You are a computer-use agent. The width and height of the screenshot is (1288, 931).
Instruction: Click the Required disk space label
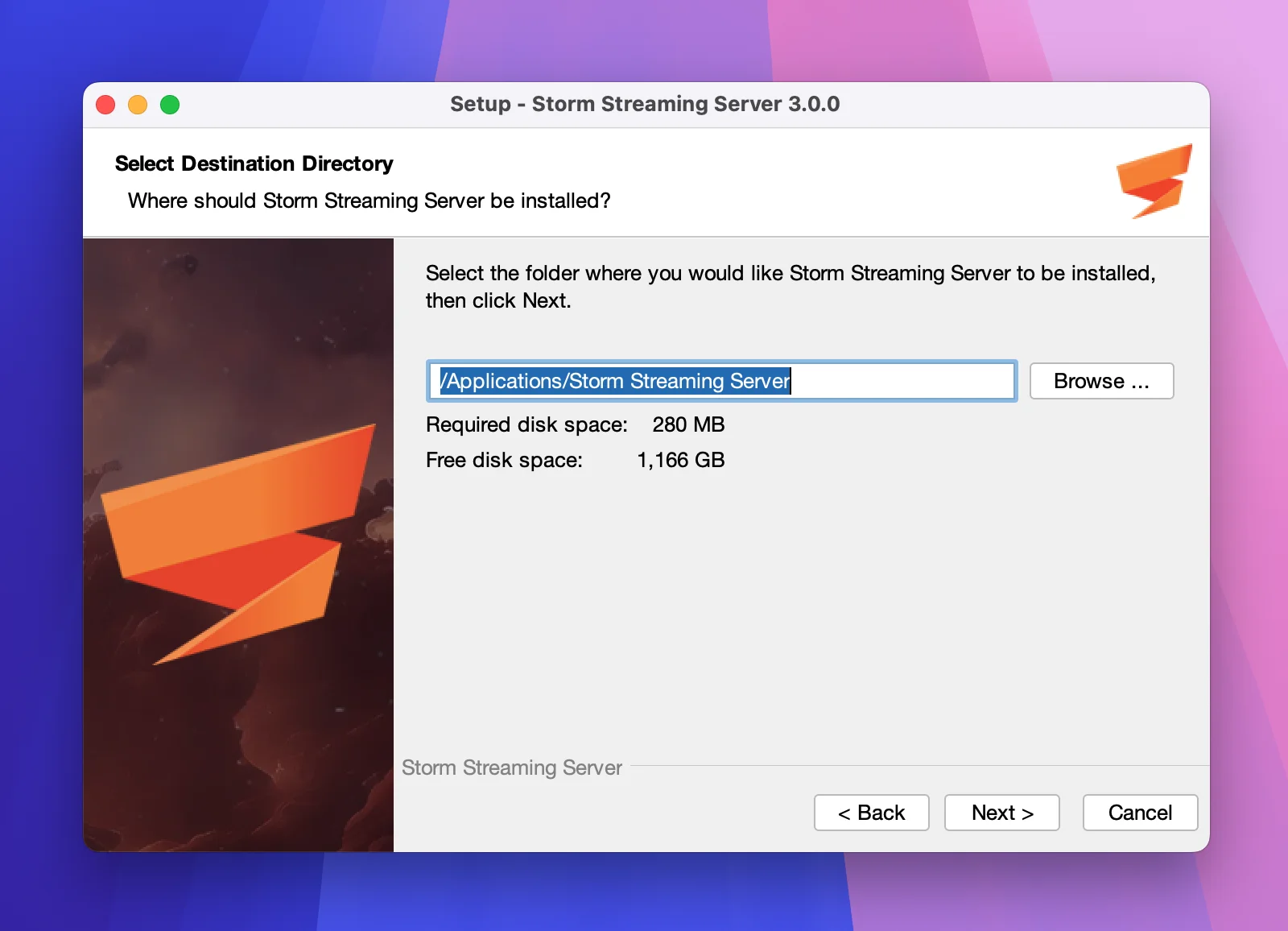point(526,424)
